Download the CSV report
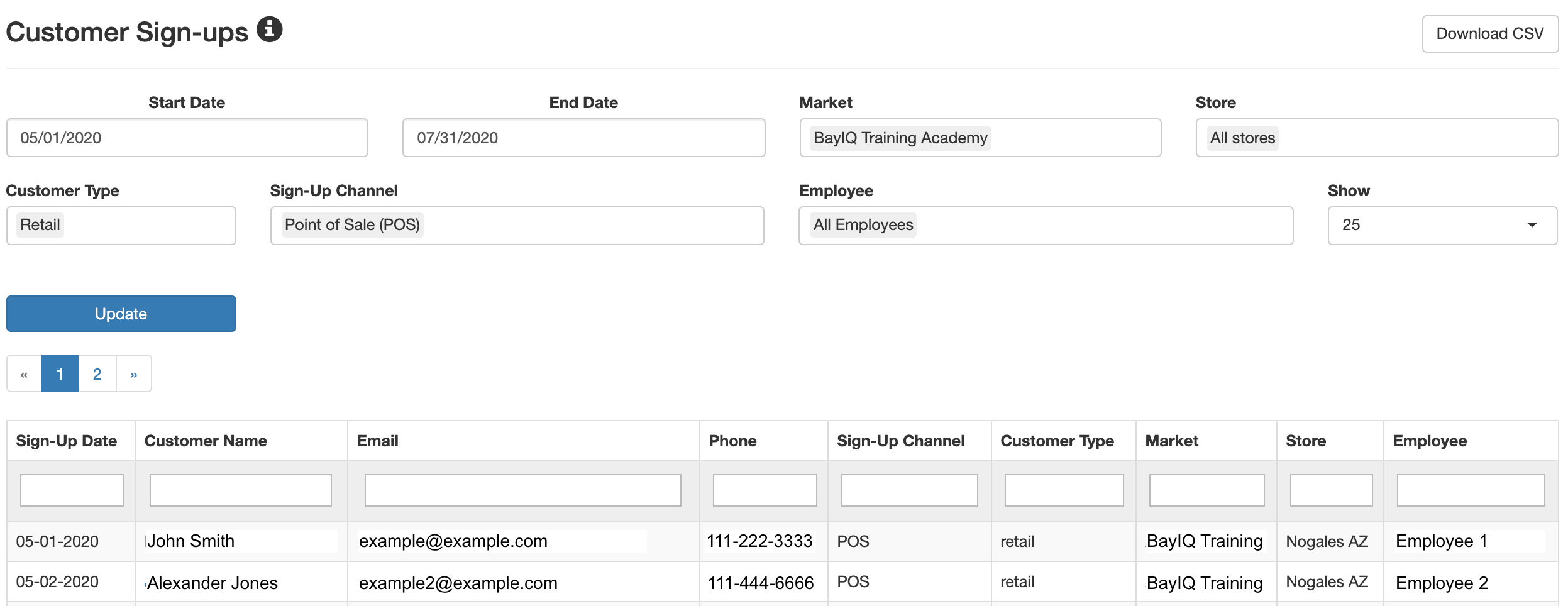Image resolution: width=1568 pixels, height=606 pixels. pos(1489,34)
